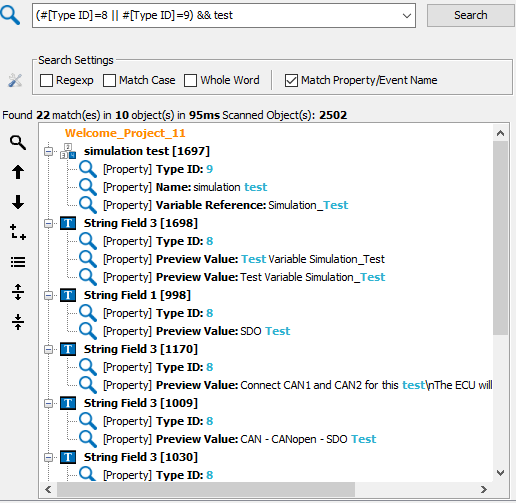Jump to previous match with up arrow
This screenshot has width=516, height=503.
pos(18,172)
